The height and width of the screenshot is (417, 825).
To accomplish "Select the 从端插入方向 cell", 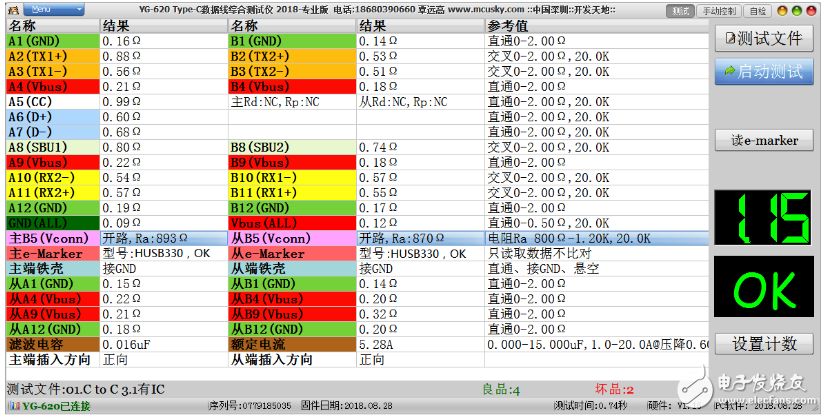I will 292,360.
